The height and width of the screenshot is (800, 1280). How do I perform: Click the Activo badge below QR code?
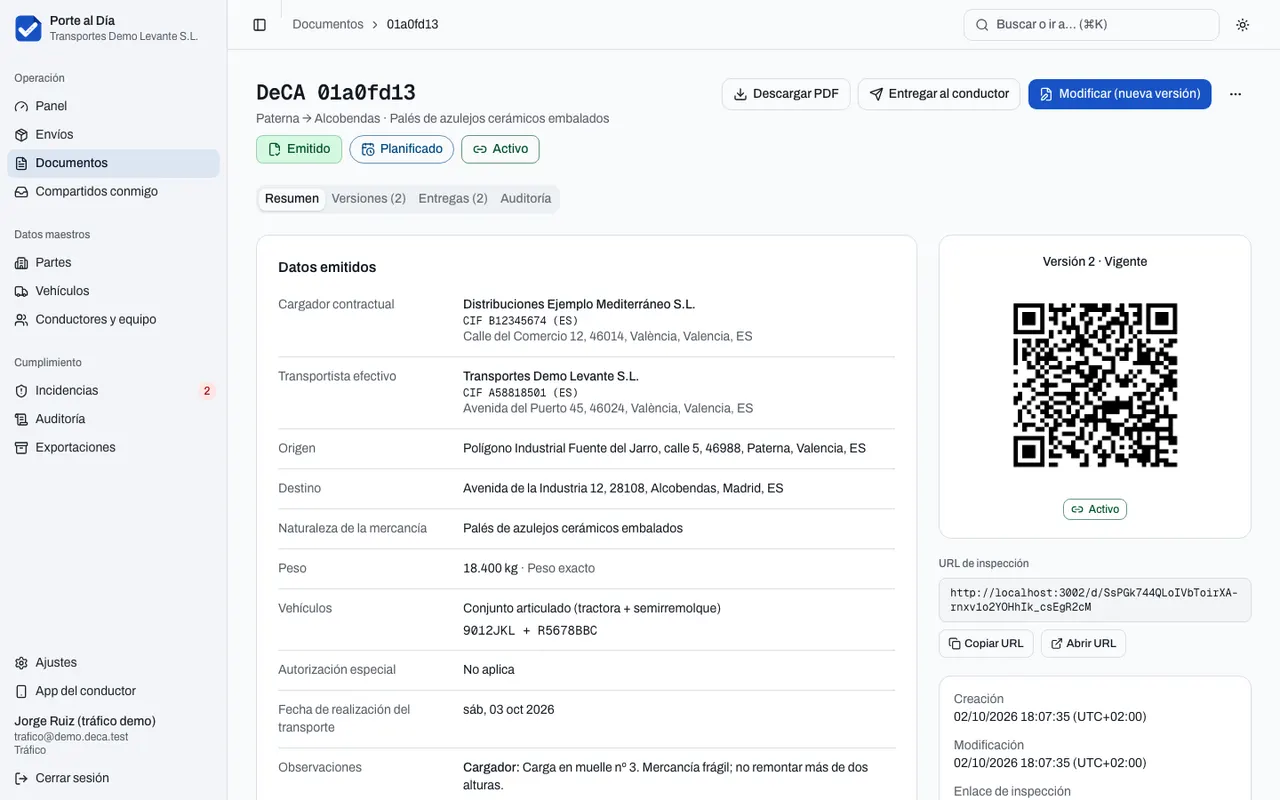[1095, 509]
